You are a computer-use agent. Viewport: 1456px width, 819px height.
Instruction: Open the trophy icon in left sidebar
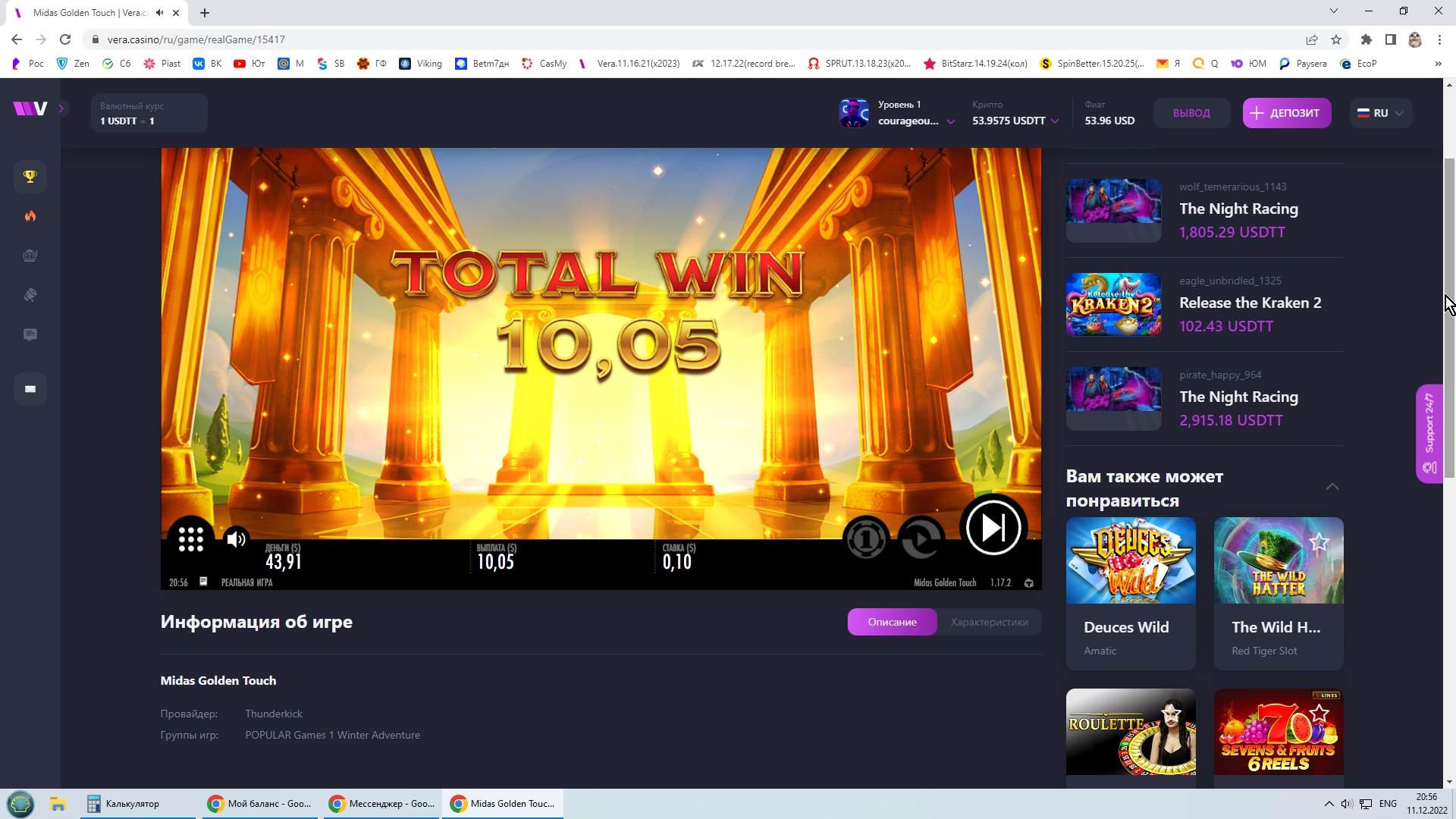coord(30,177)
